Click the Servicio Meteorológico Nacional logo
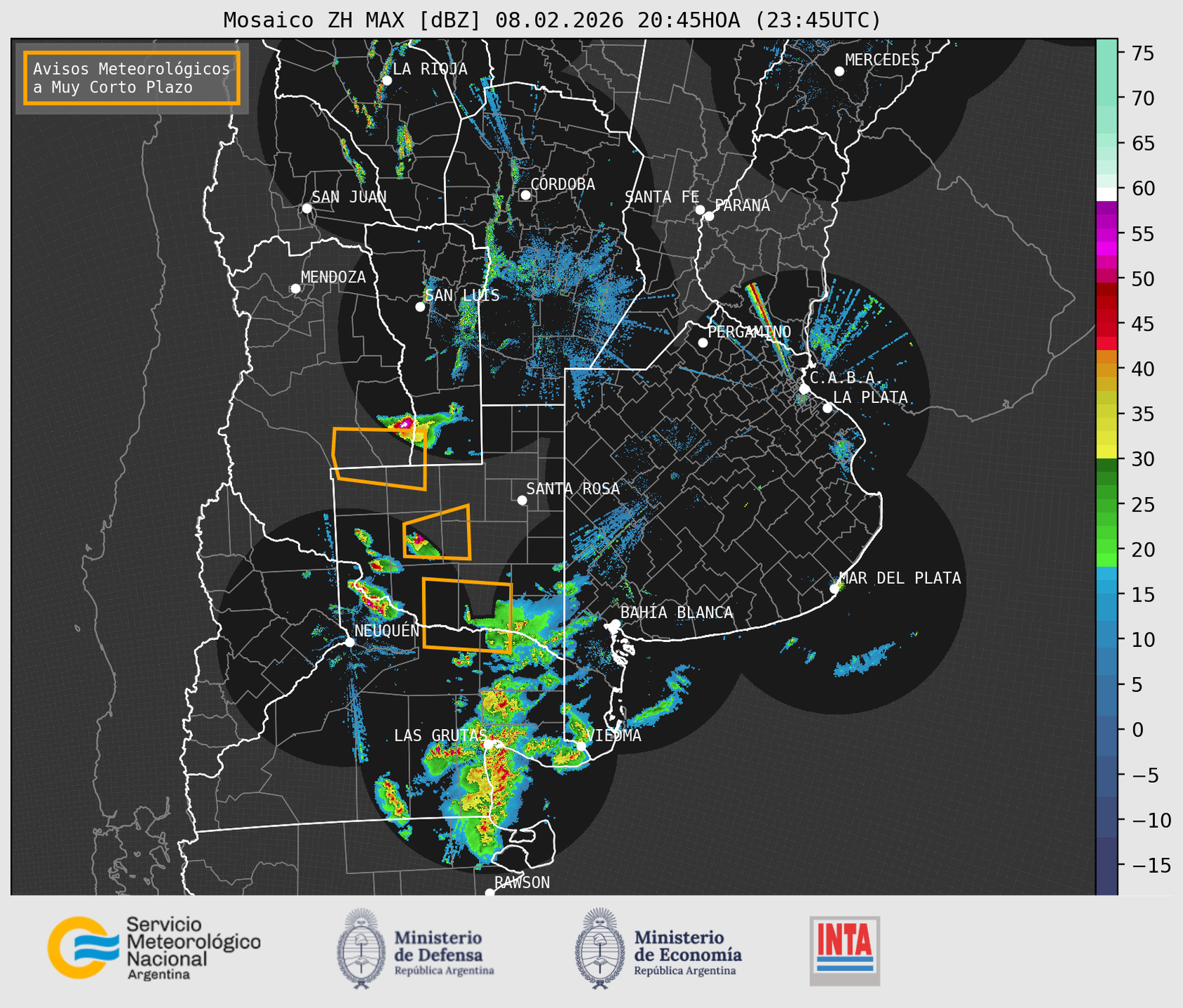This screenshot has height=1008, width=1183. [154, 948]
